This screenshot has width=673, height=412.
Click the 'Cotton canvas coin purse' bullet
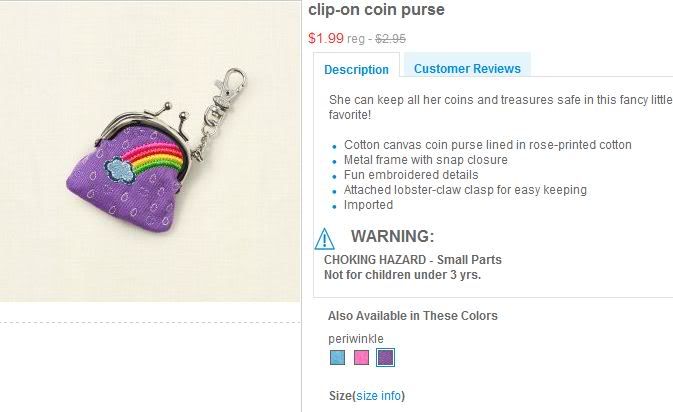coord(487,145)
